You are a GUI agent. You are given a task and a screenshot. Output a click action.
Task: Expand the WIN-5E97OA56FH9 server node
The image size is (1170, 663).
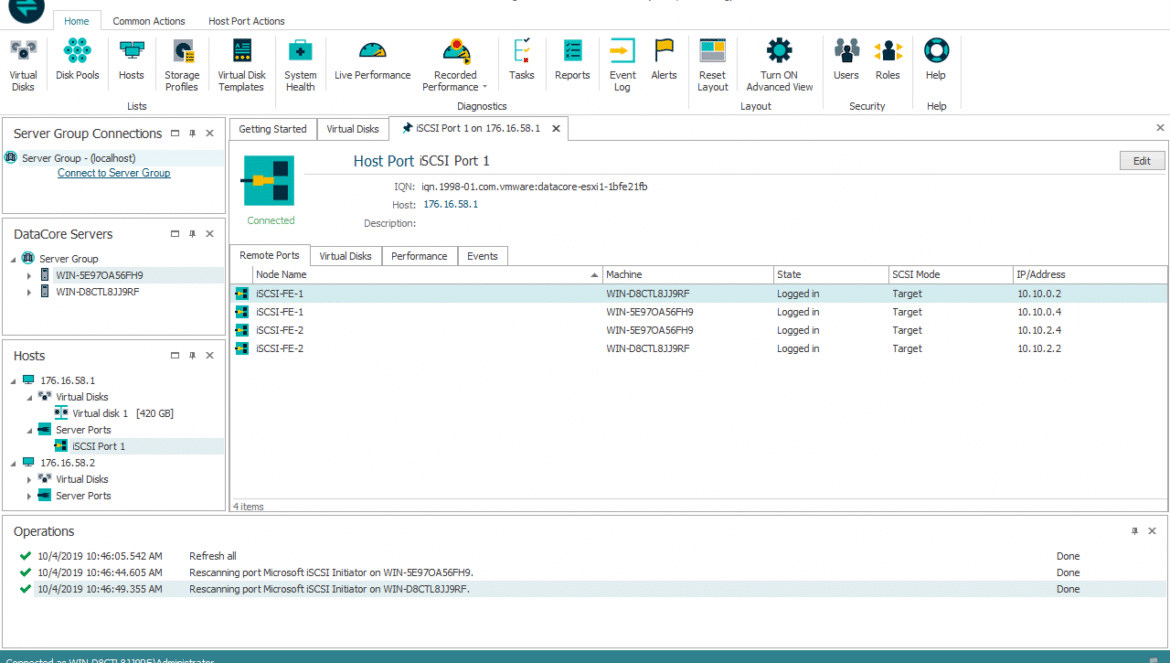pyautogui.click(x=29, y=275)
